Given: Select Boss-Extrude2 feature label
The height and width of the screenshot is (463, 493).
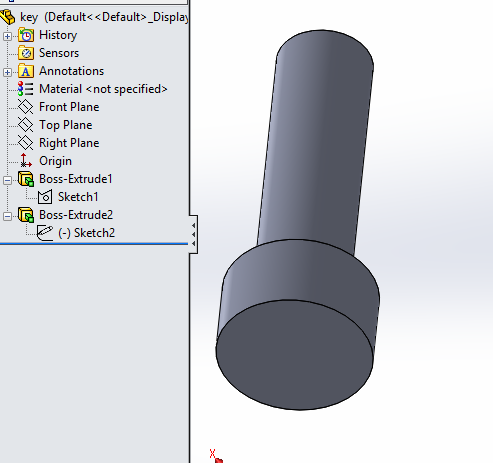Looking at the screenshot, I should coord(76,215).
